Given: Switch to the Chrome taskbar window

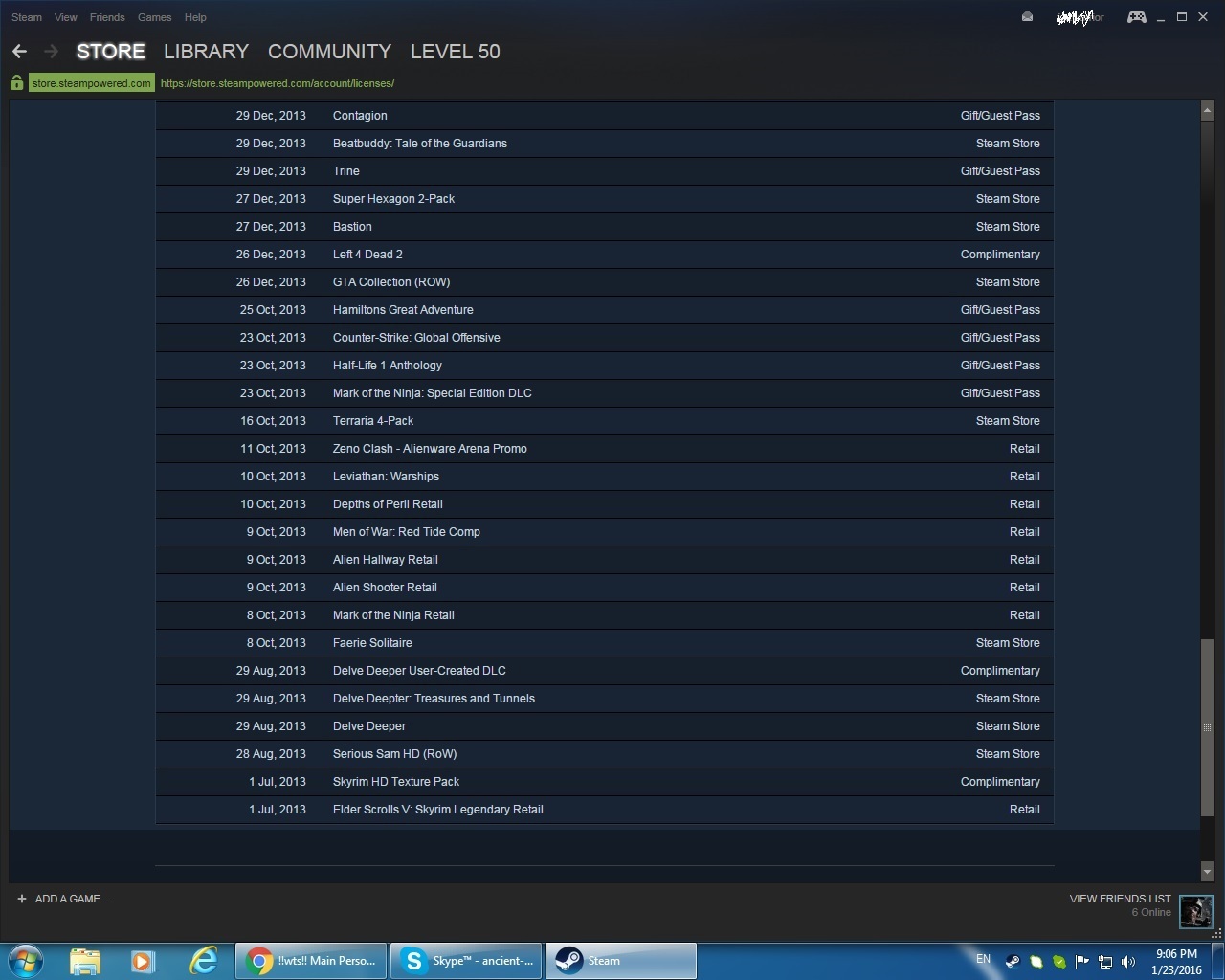Looking at the screenshot, I should 311,961.
